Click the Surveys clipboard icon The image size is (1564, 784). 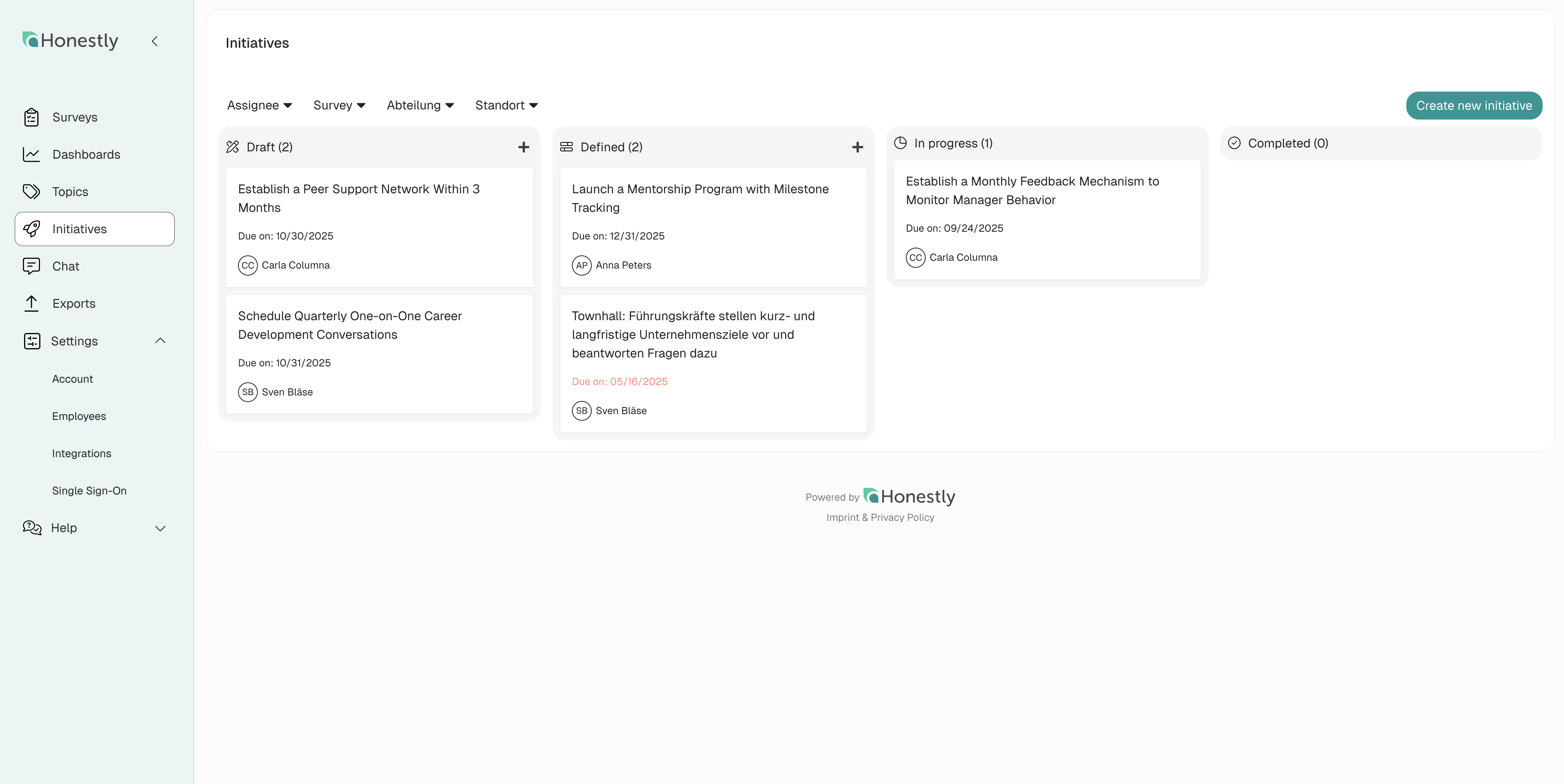(x=31, y=117)
